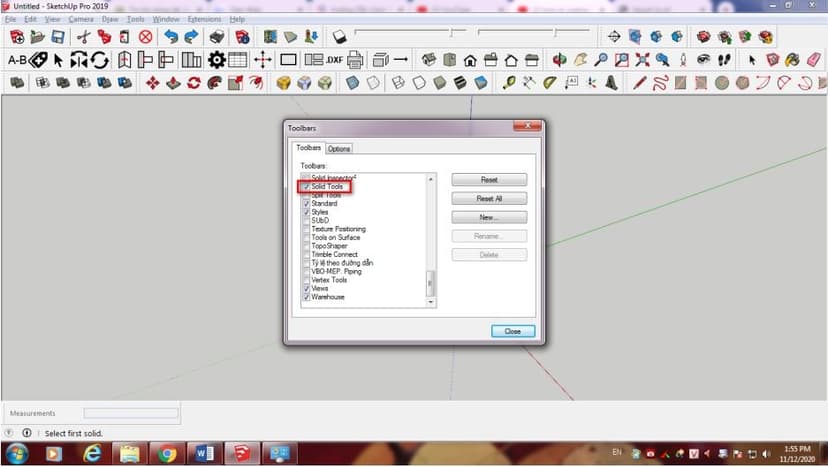Select the Protractor tool

click(x=550, y=83)
